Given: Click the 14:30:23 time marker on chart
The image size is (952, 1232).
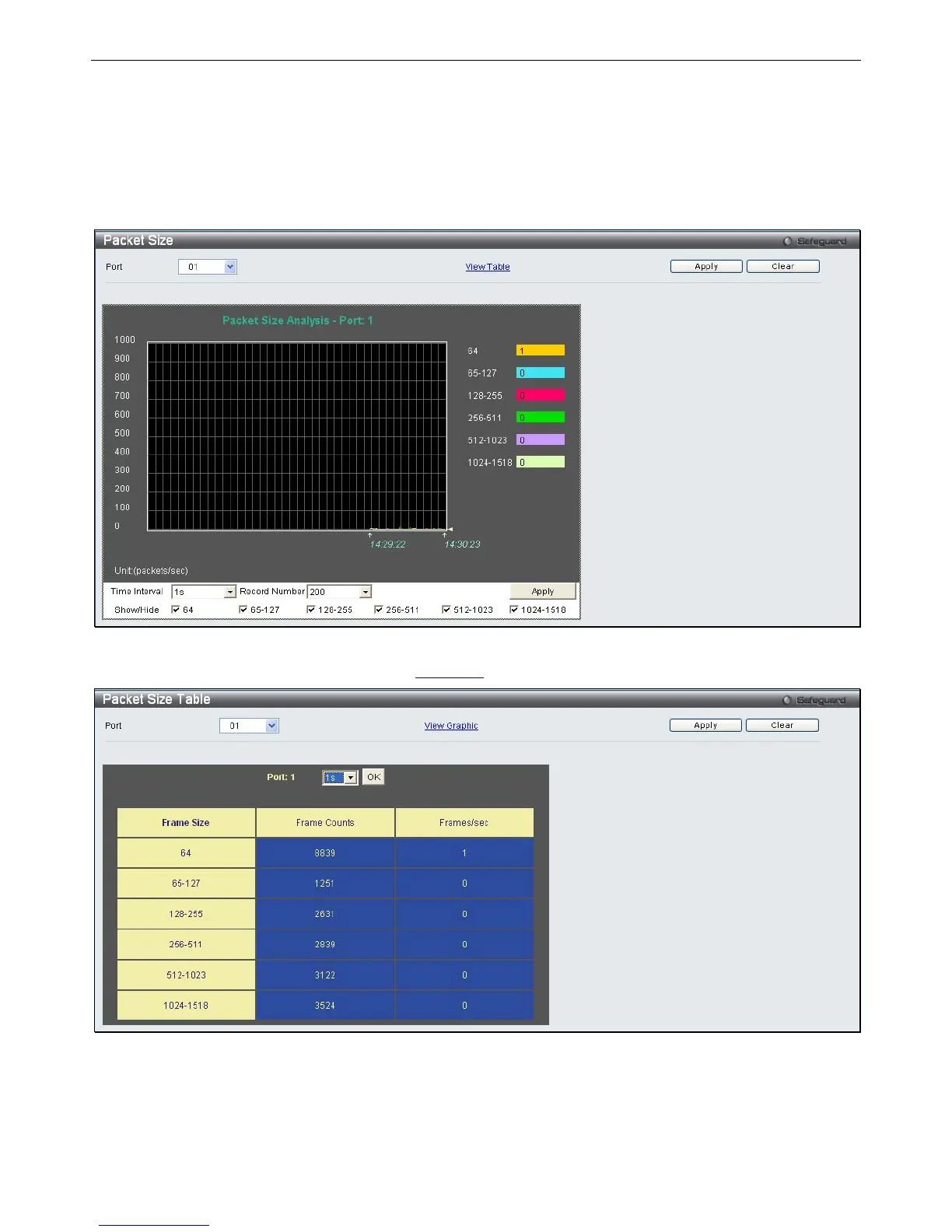Looking at the screenshot, I should [x=462, y=544].
